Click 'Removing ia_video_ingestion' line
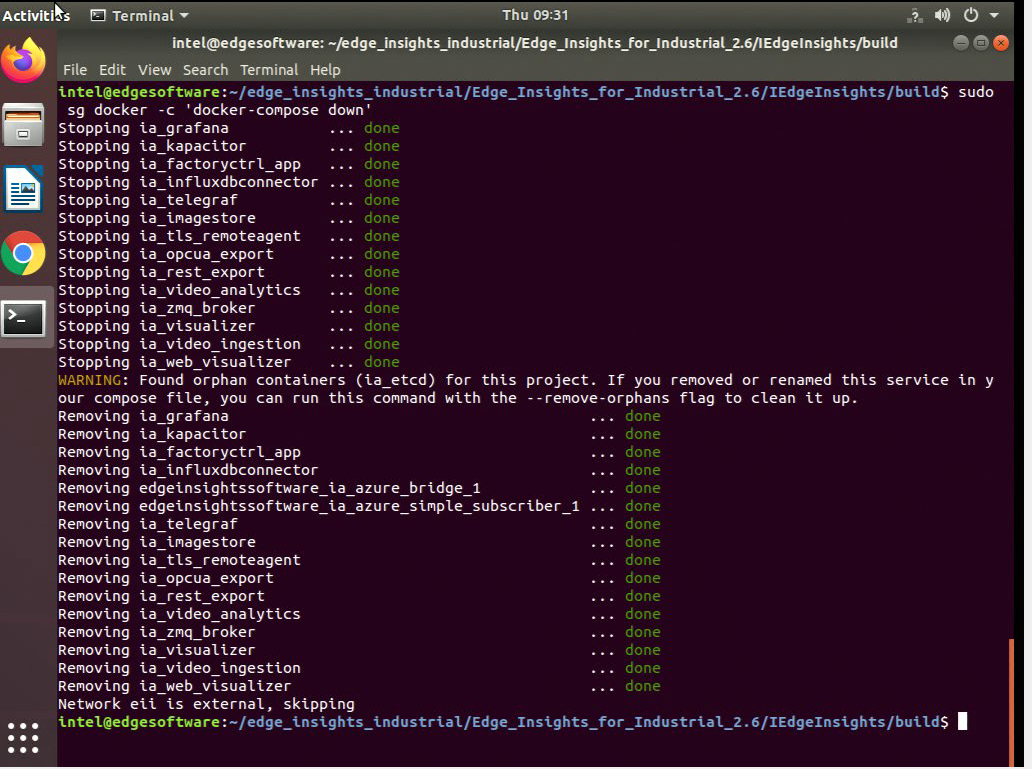 point(359,668)
